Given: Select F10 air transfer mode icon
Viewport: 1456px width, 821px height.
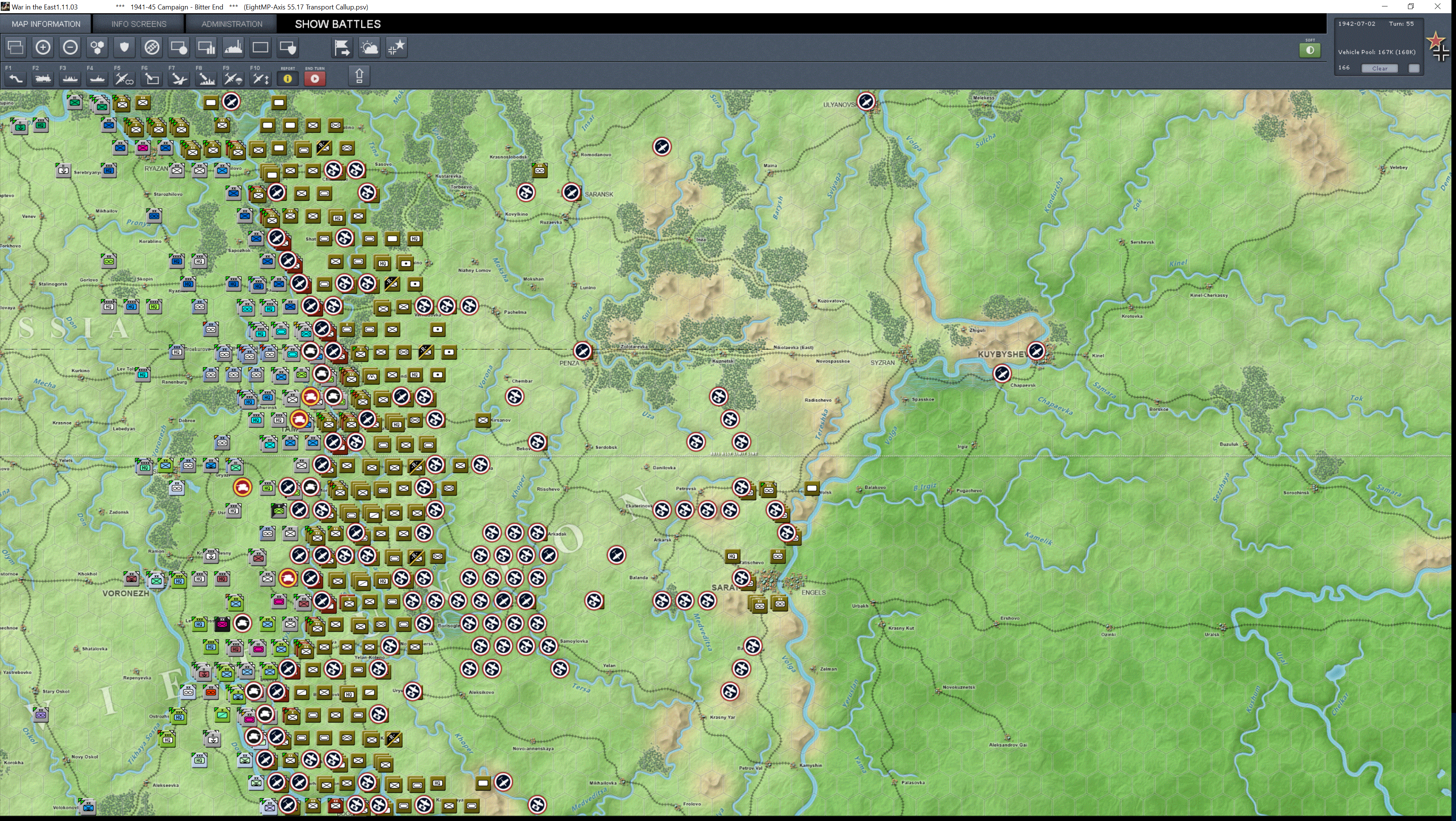Looking at the screenshot, I should 260,79.
